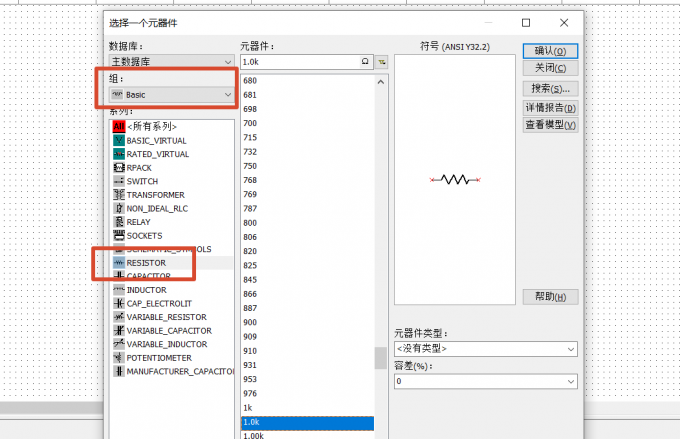Select CAP_ELECTROLIT family icon
Screen dimensions: 680x439
pos(119,303)
